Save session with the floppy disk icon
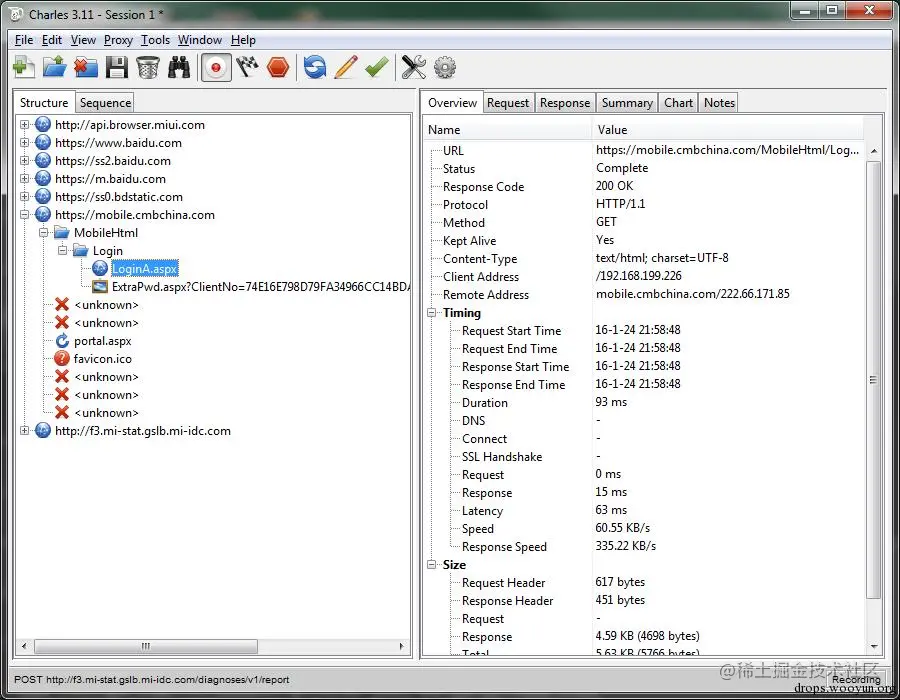The width and height of the screenshot is (900, 700). [x=117, y=67]
